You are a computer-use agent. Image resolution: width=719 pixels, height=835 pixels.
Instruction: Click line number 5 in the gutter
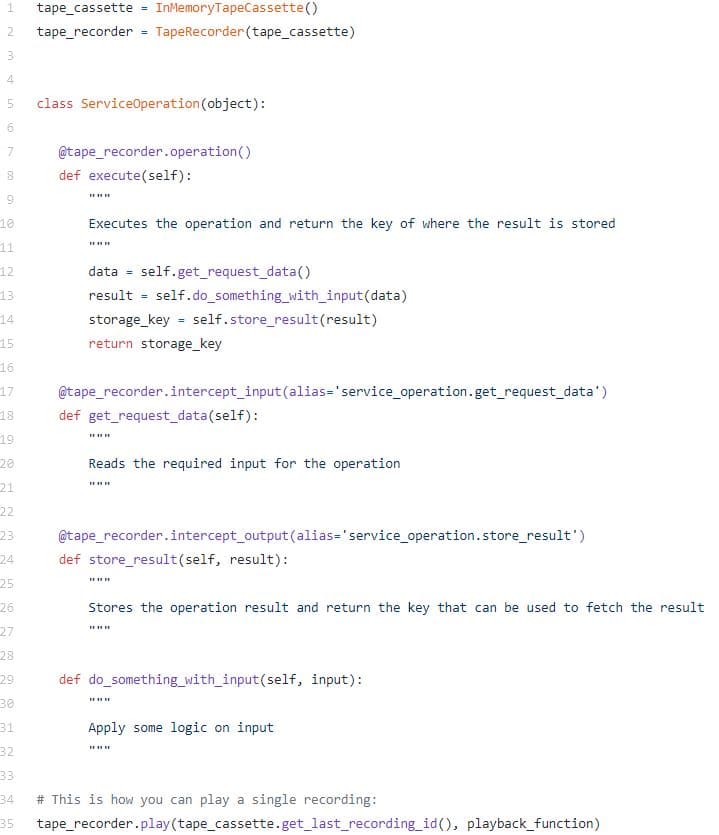tap(10, 103)
